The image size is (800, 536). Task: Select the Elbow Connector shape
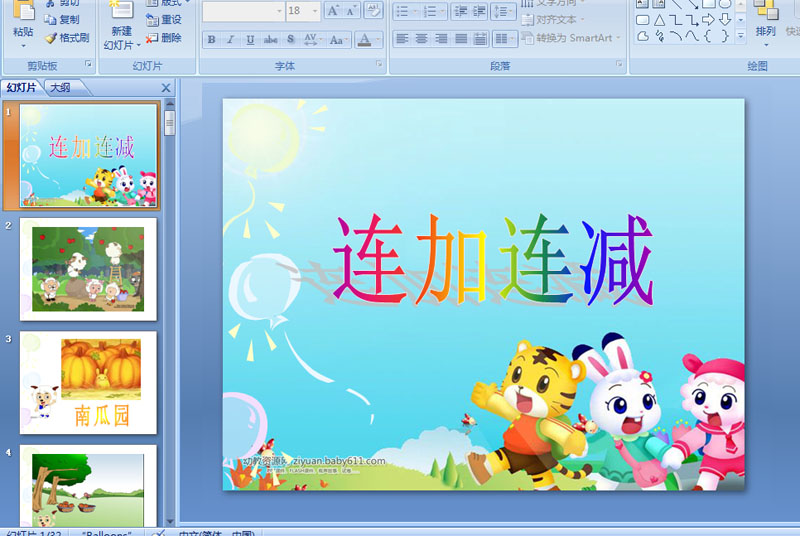(x=676, y=20)
